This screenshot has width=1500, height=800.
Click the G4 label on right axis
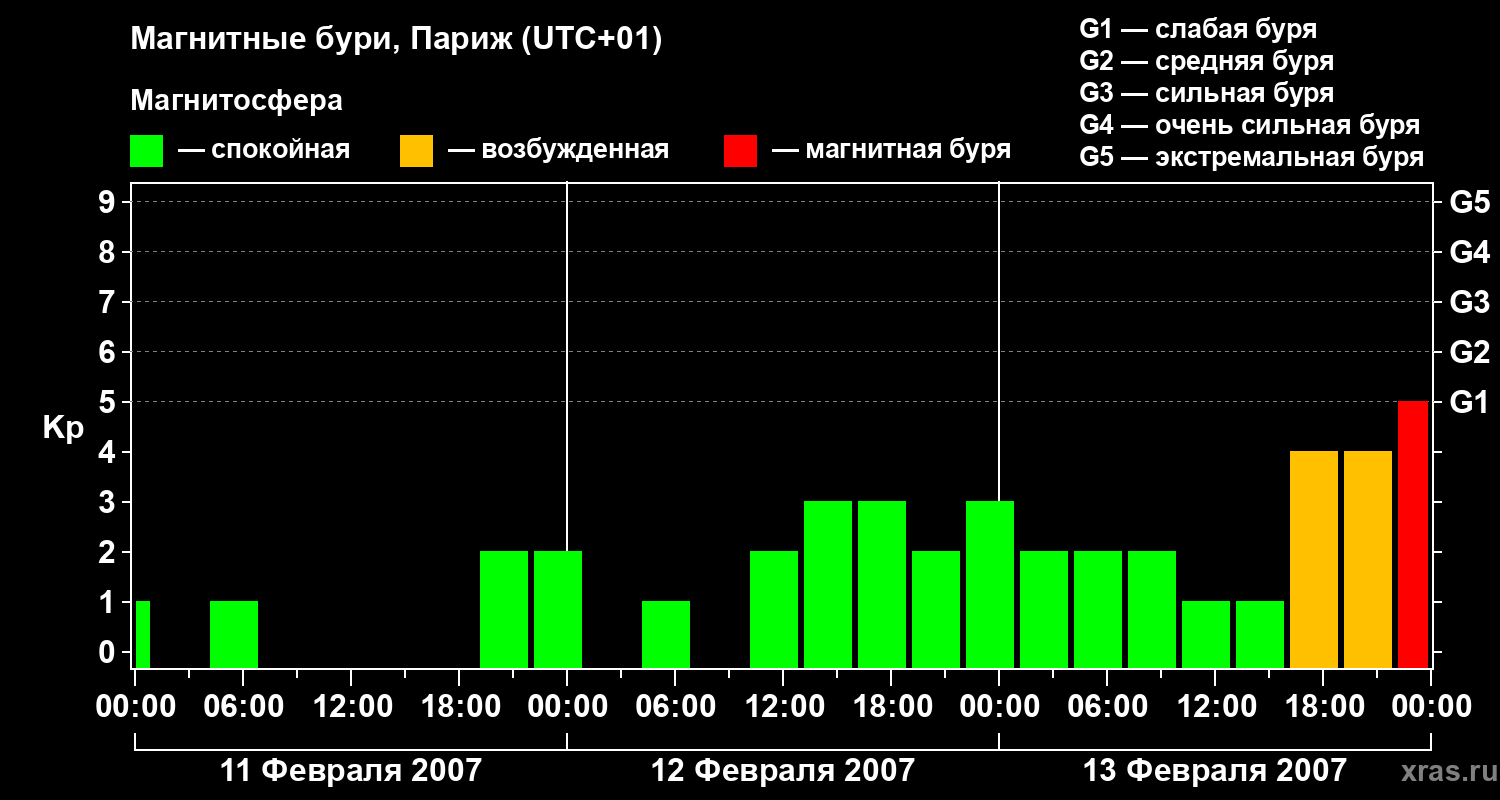(x=1469, y=252)
